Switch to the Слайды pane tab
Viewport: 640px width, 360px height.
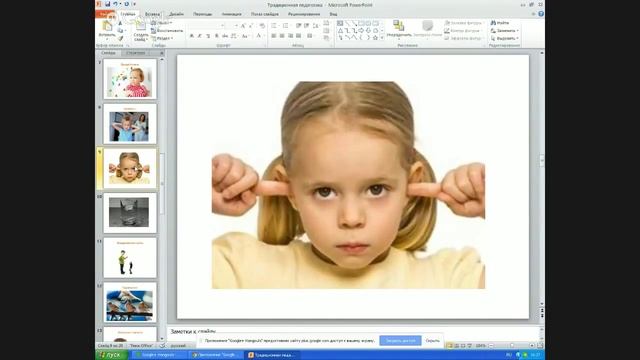109,53
